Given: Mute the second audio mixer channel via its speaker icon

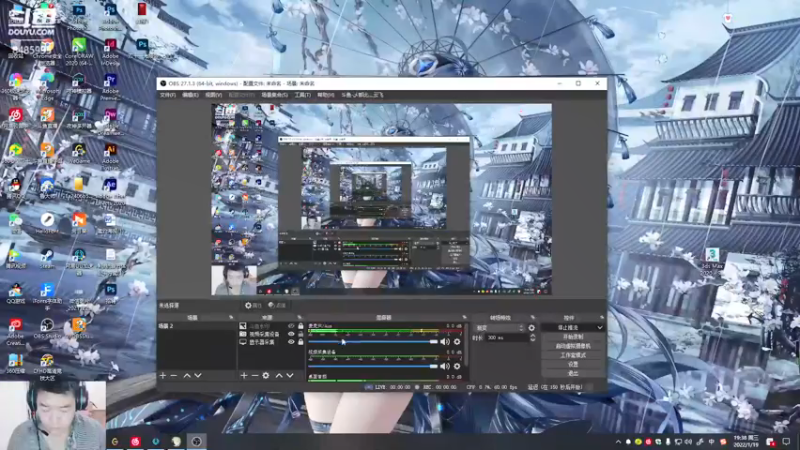Looking at the screenshot, I should click(x=445, y=366).
